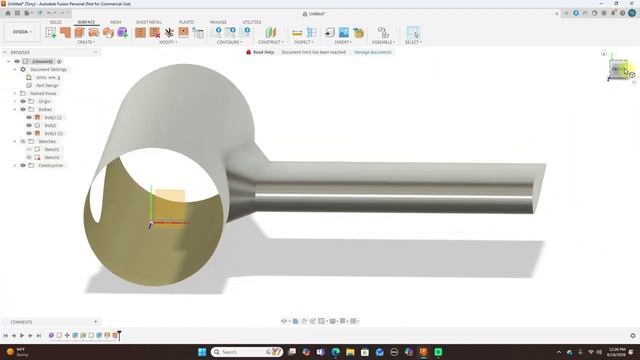Collapse the Document Settings node
Screen dimensions: 640x360
[15, 69]
